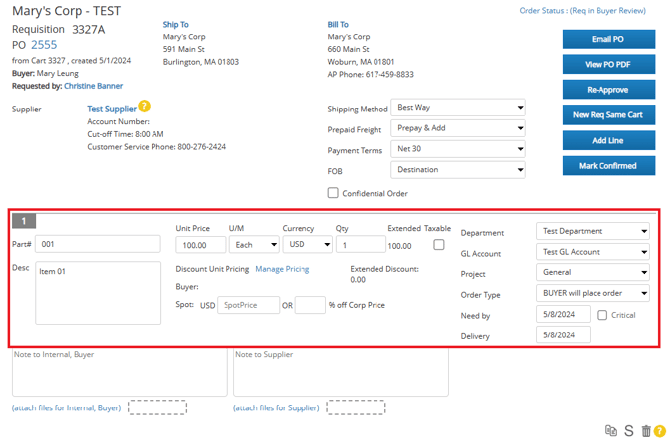Open PO number 2555 link
This screenshot has height=440, width=670.
point(44,45)
